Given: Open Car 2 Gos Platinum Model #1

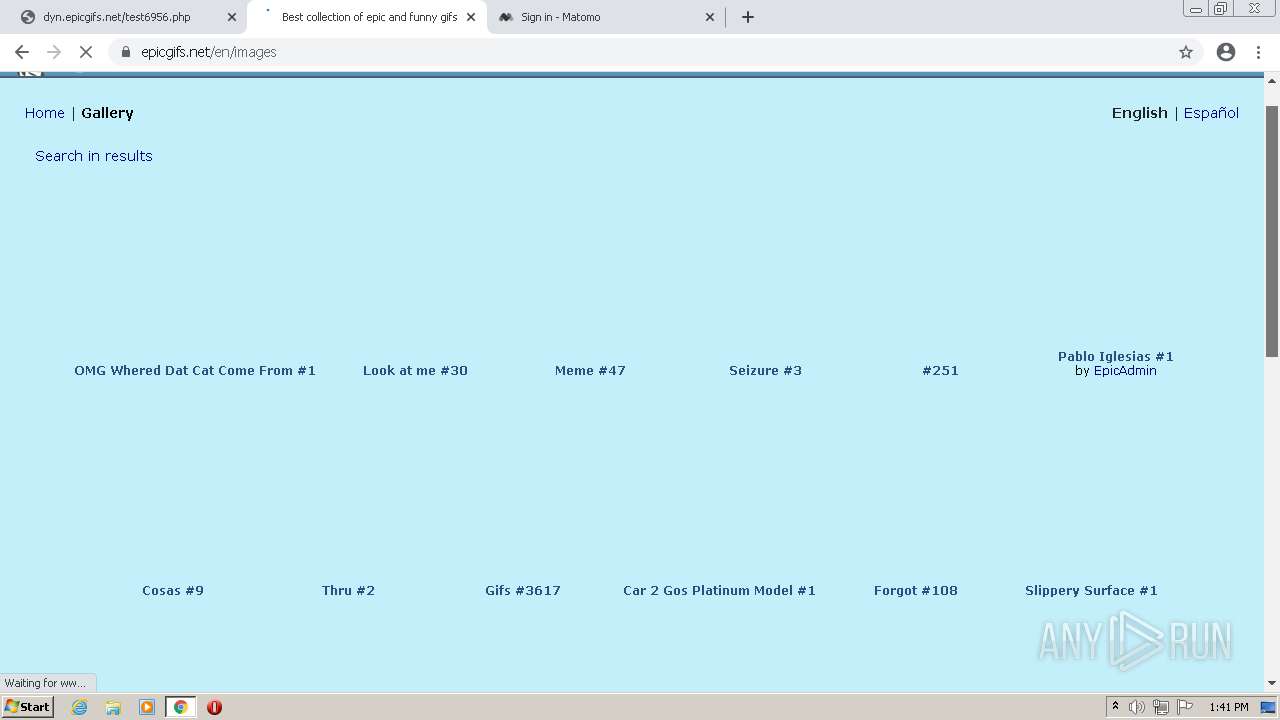Looking at the screenshot, I should [x=719, y=590].
